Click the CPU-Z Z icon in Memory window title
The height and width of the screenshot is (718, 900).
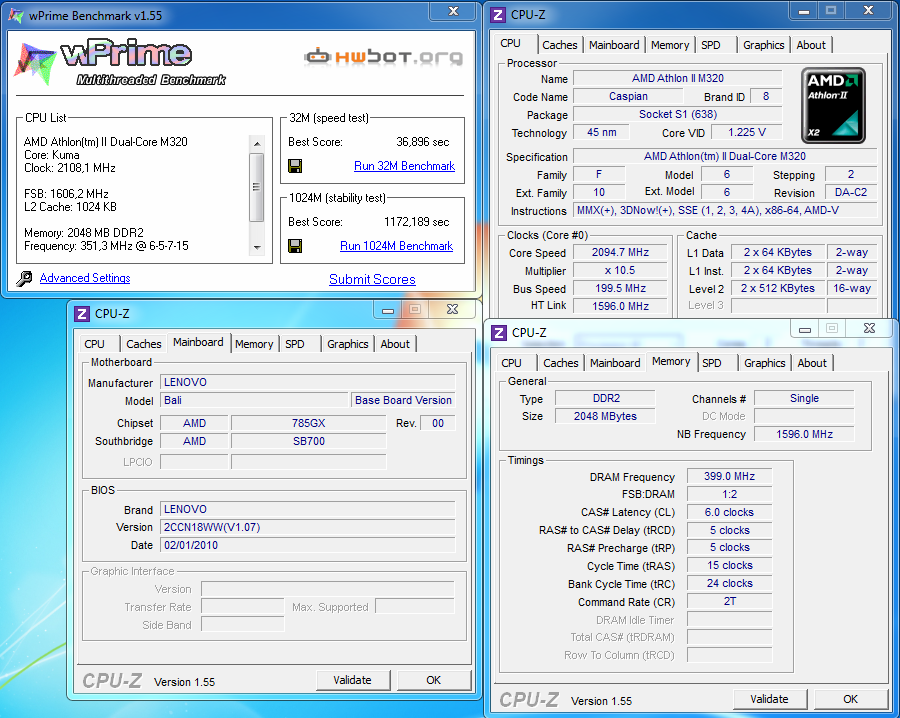499,332
